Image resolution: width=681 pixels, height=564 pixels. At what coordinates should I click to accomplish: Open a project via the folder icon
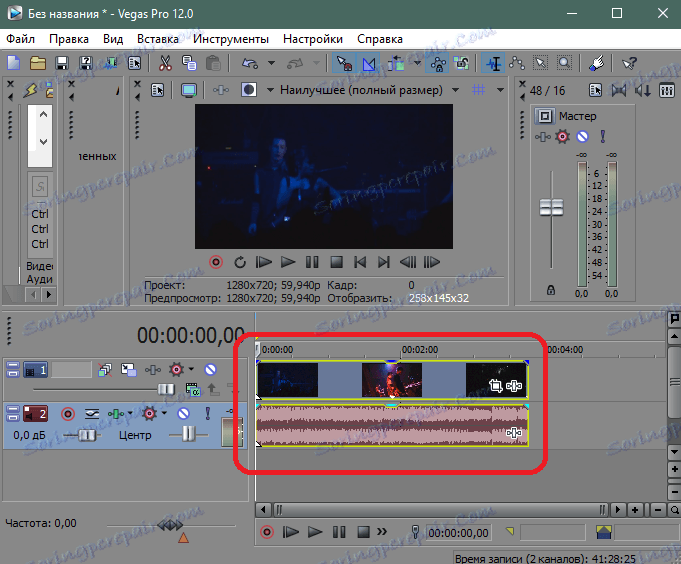[38, 63]
